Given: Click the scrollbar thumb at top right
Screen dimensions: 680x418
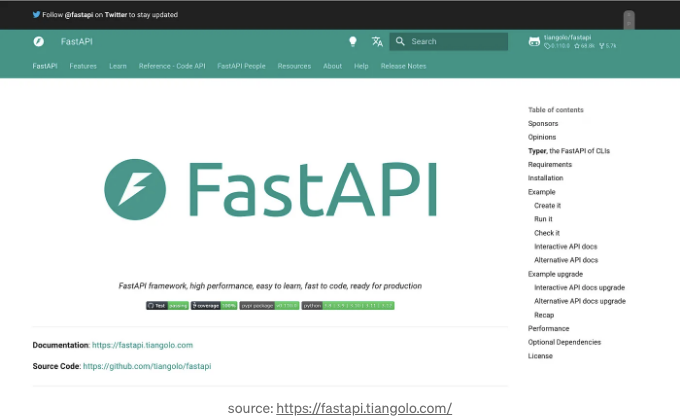Looking at the screenshot, I should coord(629,20).
